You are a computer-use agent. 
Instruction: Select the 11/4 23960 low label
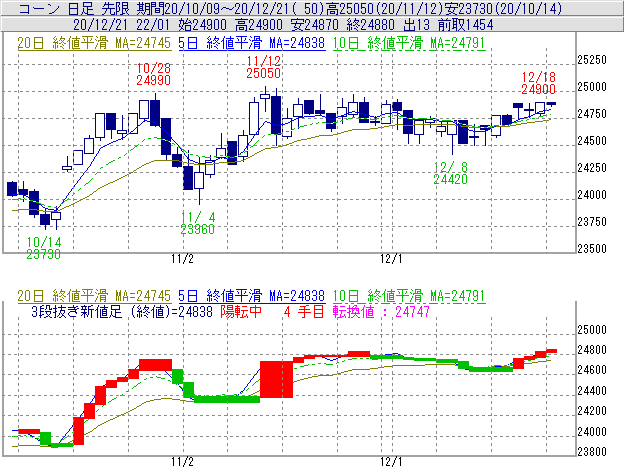click(x=198, y=223)
